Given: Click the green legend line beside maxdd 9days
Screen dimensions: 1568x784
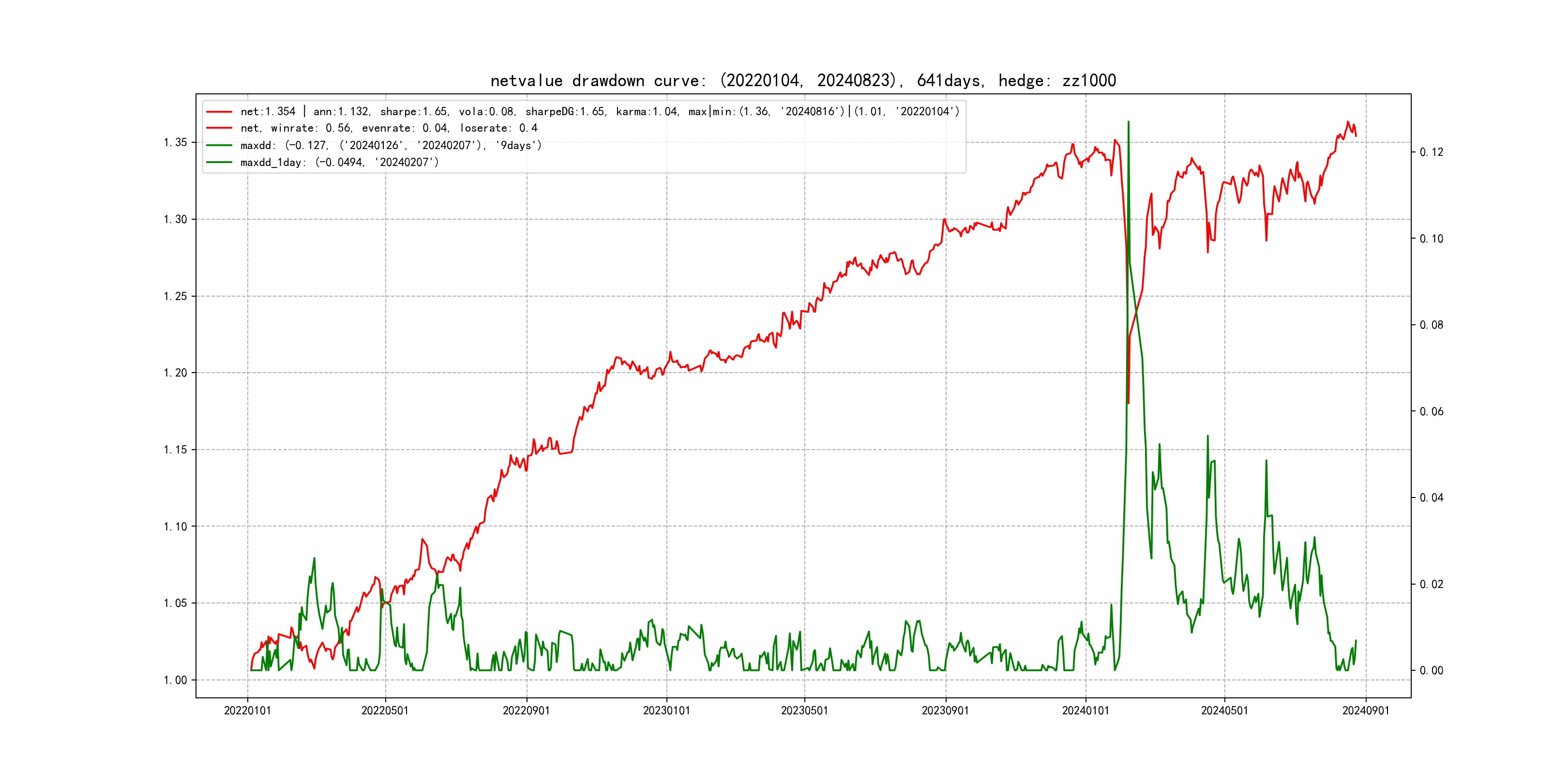Looking at the screenshot, I should click(x=219, y=146).
